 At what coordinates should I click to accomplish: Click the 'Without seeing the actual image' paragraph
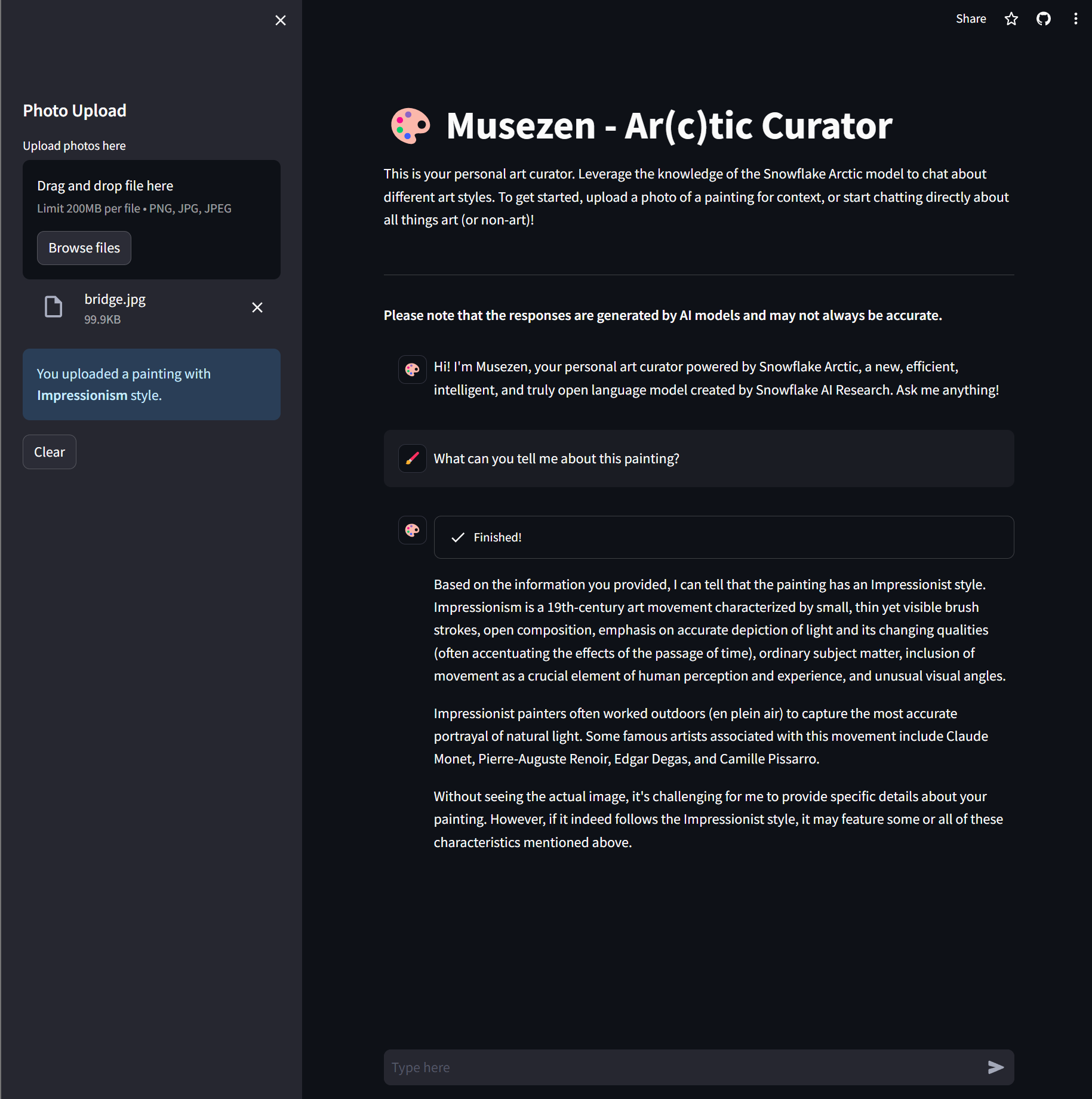tap(718, 819)
